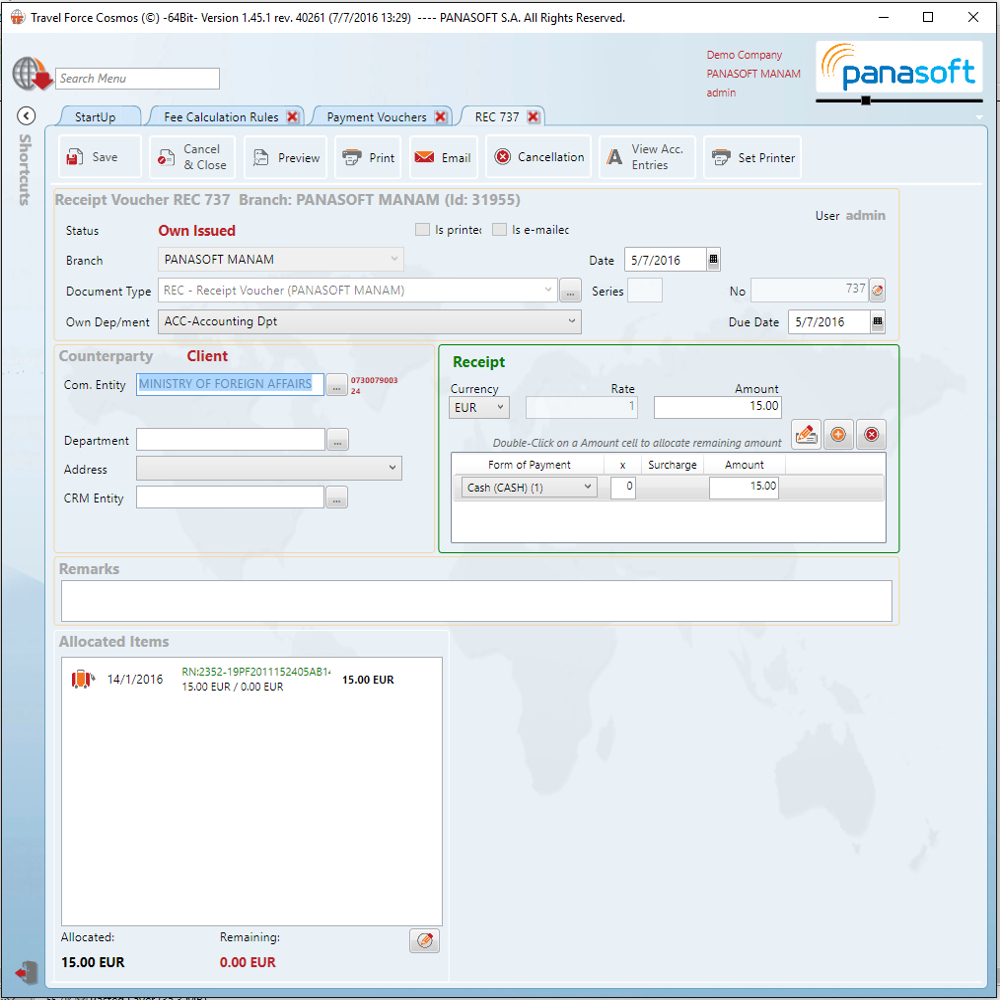The height and width of the screenshot is (1000, 1000).
Task: Click the Com. Entity browse button
Action: [337, 384]
